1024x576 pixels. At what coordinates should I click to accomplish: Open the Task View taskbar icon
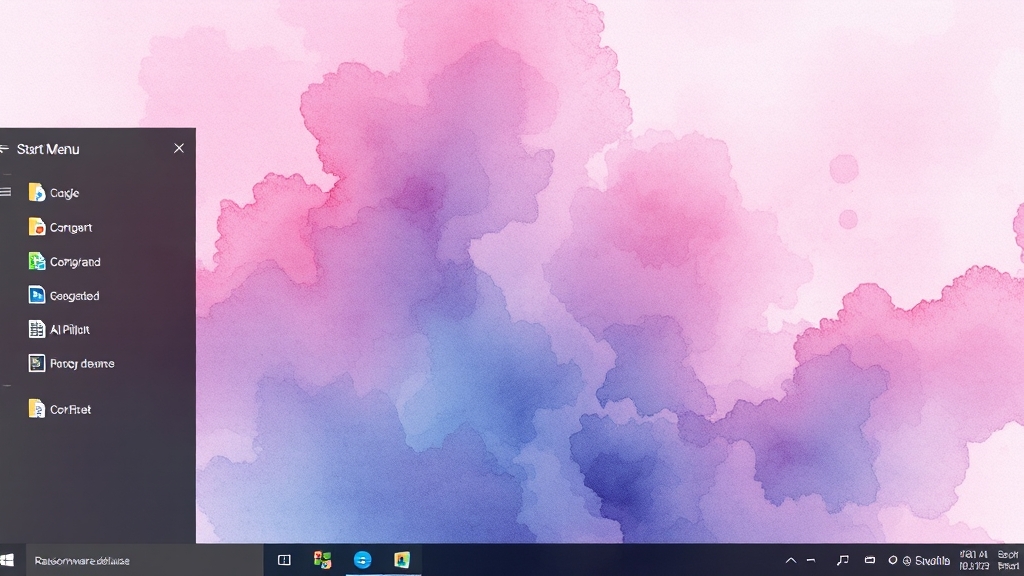pyautogui.click(x=284, y=560)
